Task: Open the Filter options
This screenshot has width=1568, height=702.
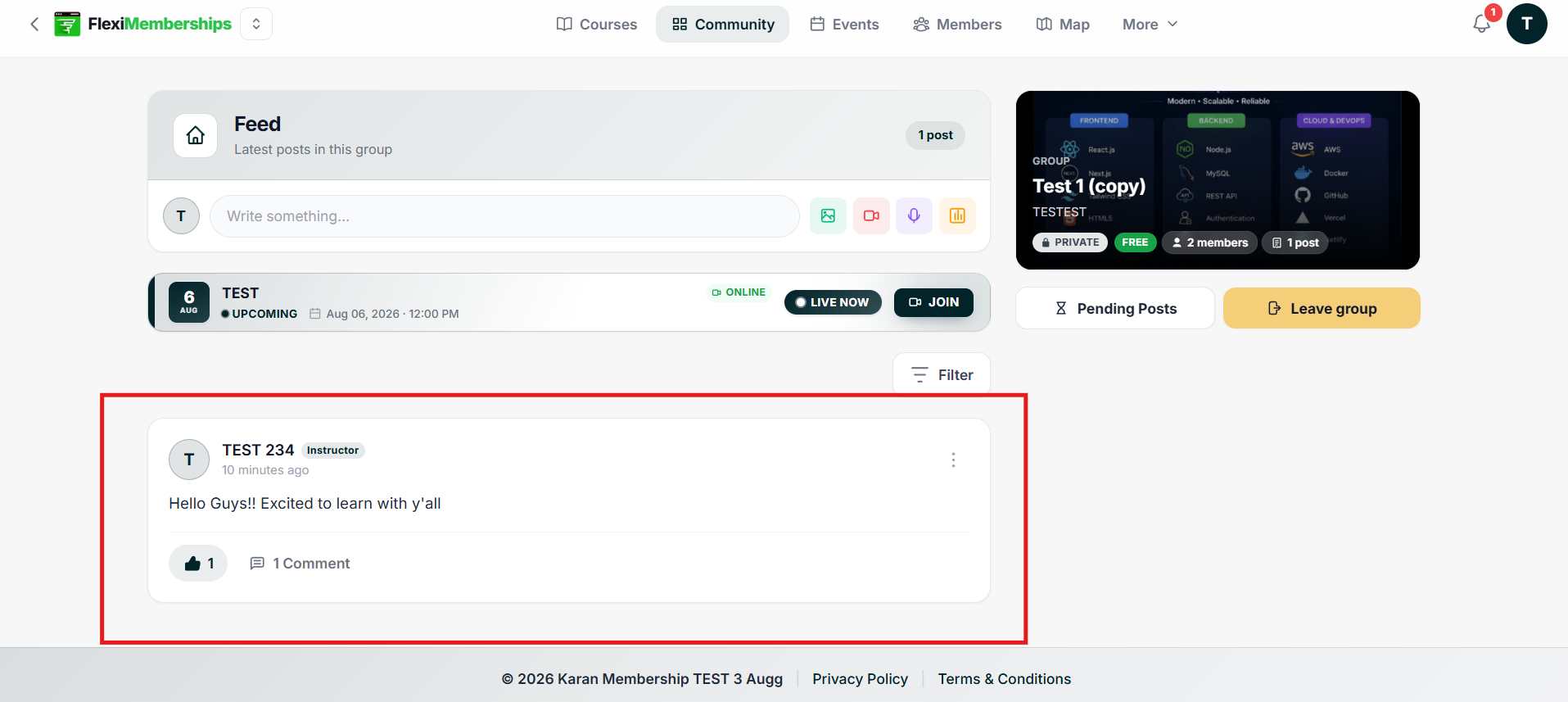Action: pyautogui.click(x=942, y=374)
